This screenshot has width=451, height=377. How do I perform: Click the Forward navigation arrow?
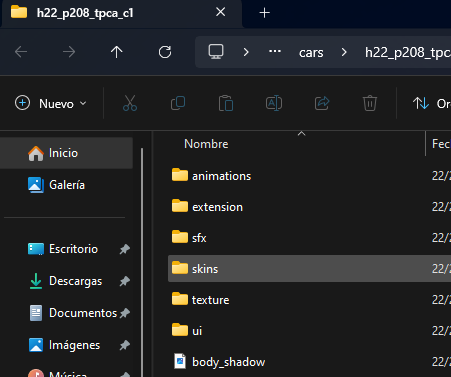pyautogui.click(x=69, y=52)
